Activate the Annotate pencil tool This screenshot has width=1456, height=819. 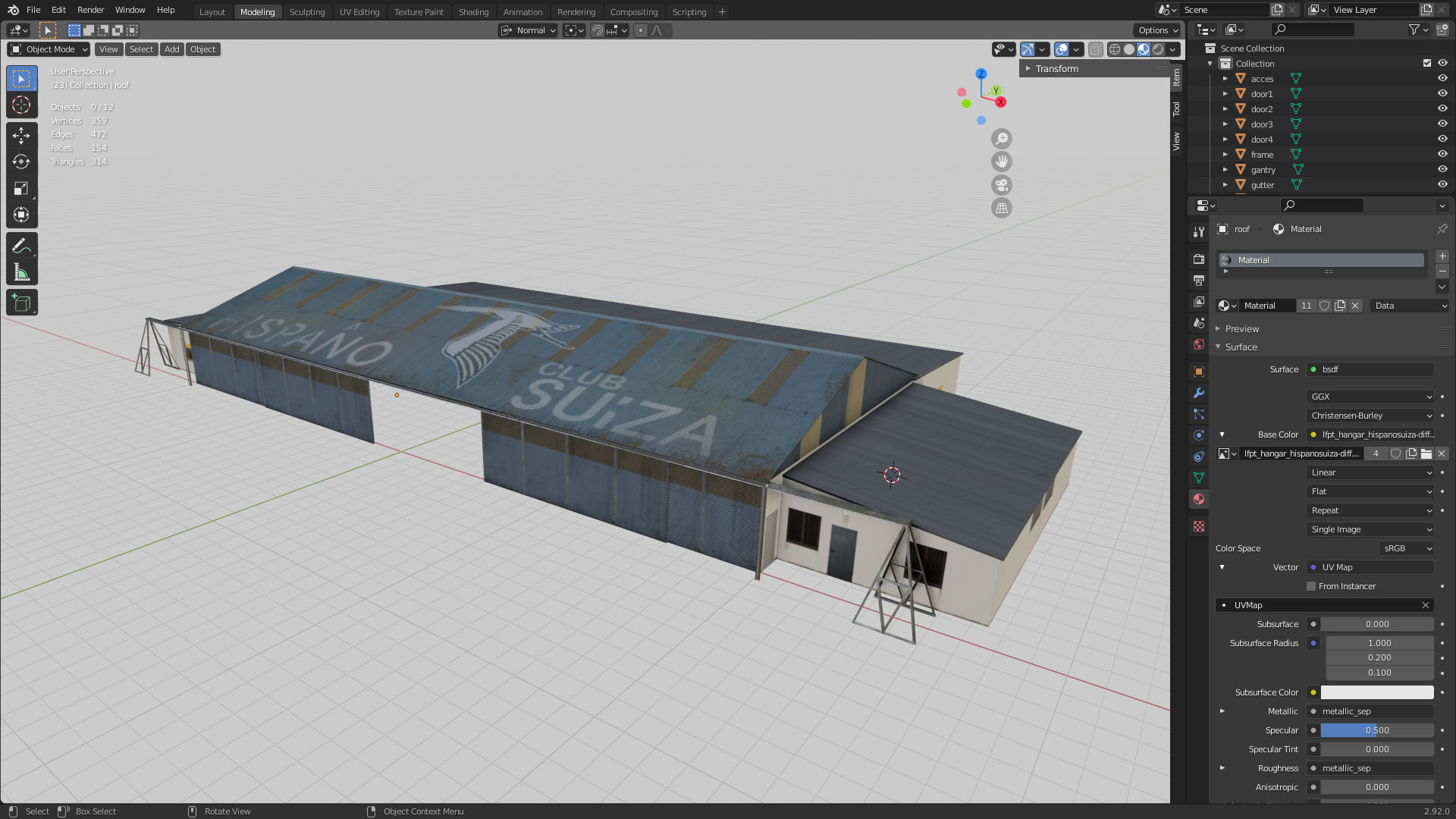(21, 246)
